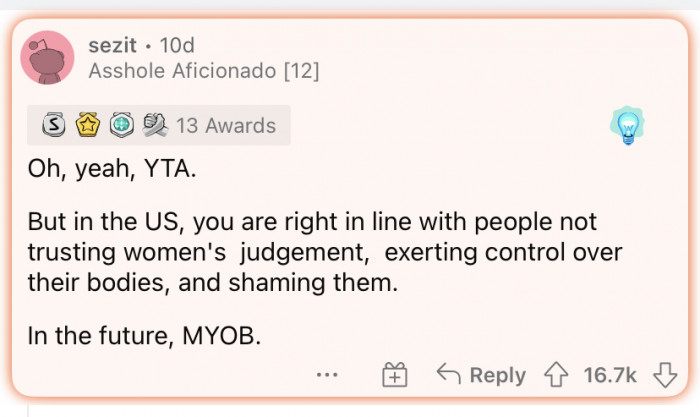
Task: Click the lightbulb award badge
Action: point(628,127)
